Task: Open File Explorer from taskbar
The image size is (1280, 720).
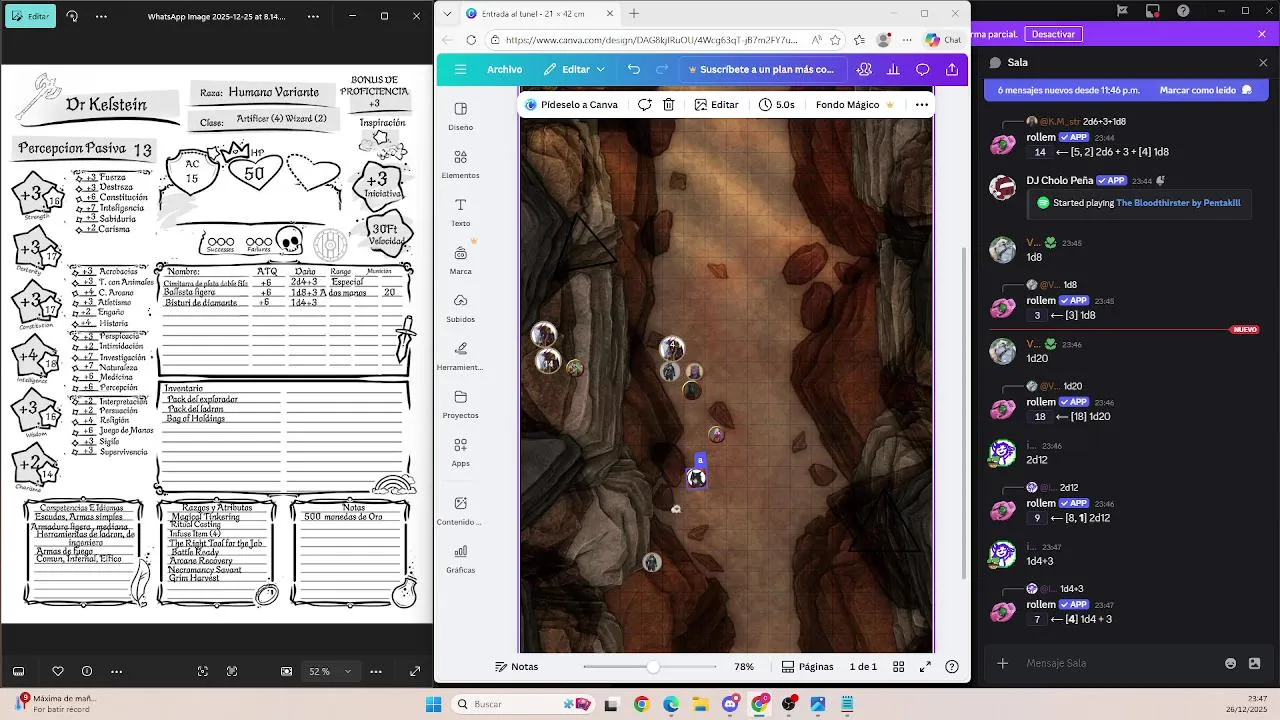Action: [700, 704]
